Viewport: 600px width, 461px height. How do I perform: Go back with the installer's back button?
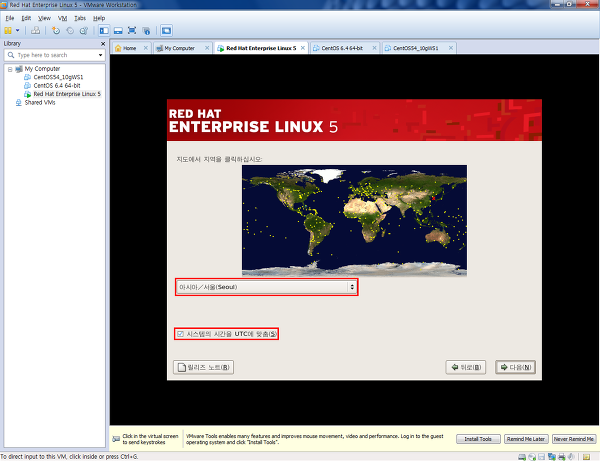click(x=466, y=367)
